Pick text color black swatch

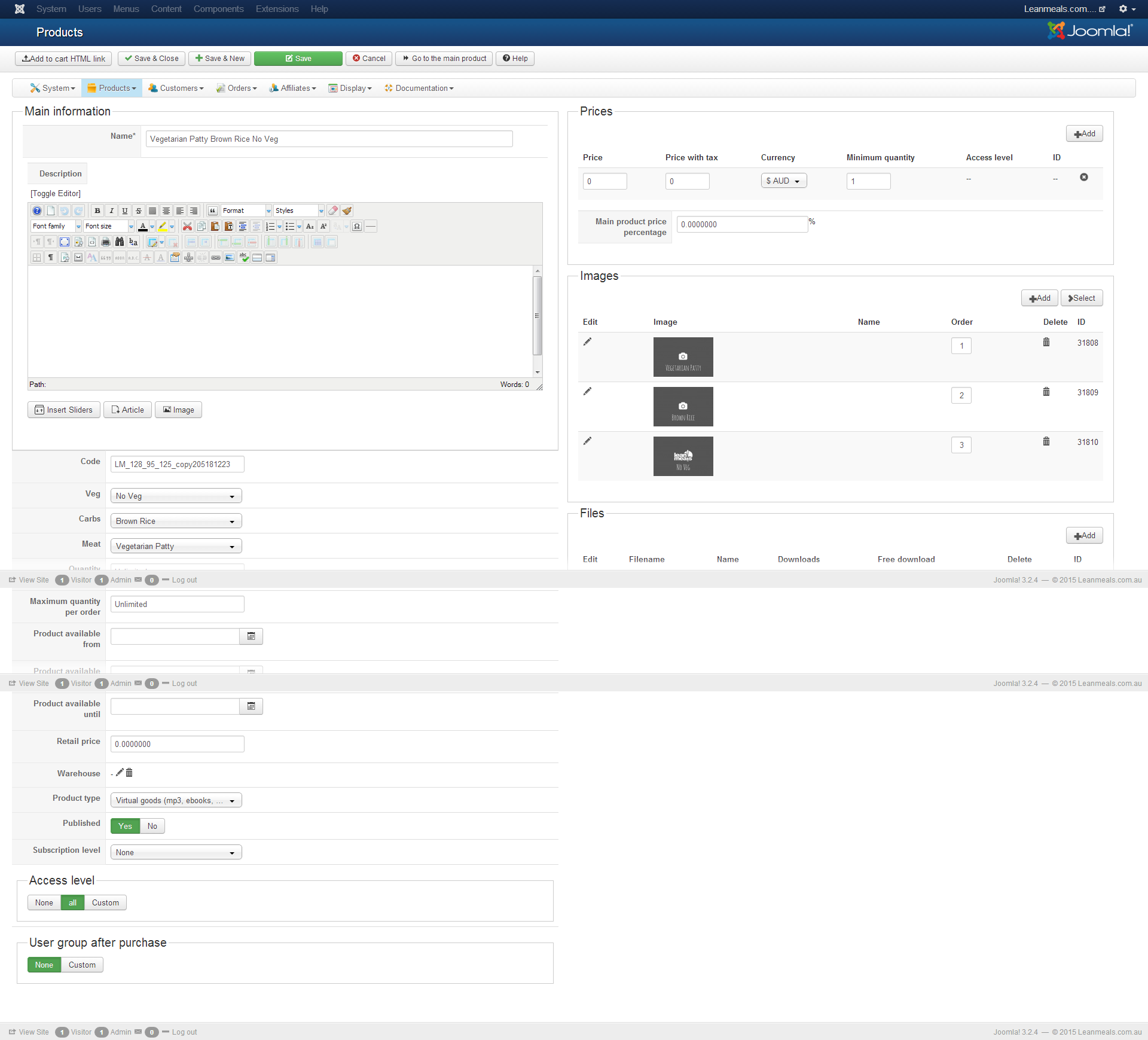pos(142,226)
